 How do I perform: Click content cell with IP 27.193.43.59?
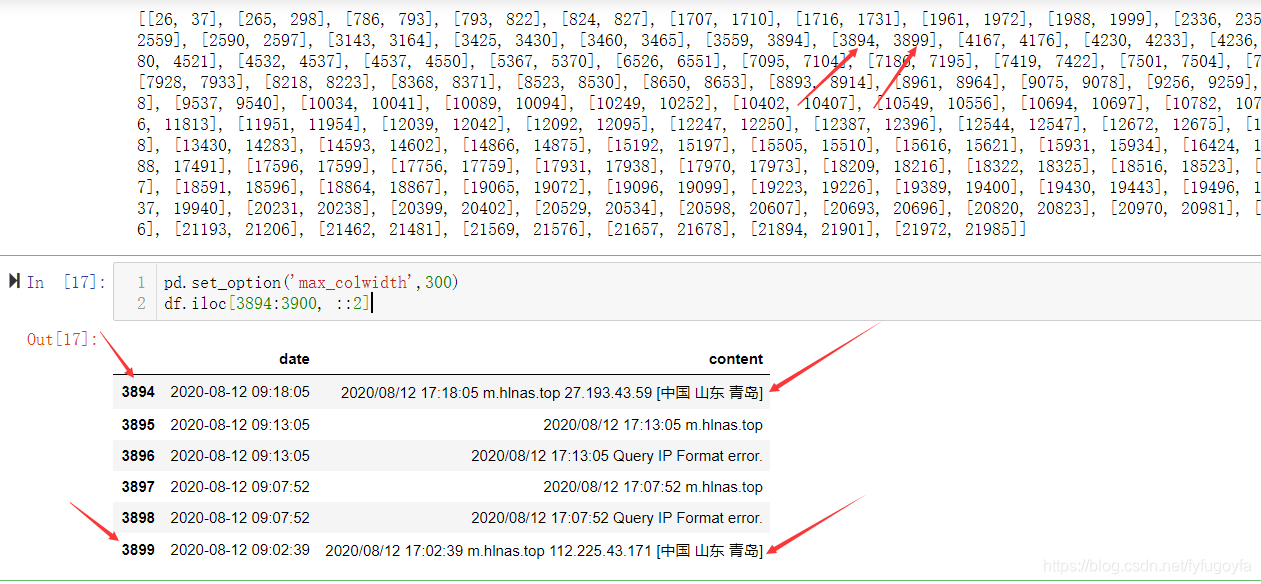click(552, 393)
